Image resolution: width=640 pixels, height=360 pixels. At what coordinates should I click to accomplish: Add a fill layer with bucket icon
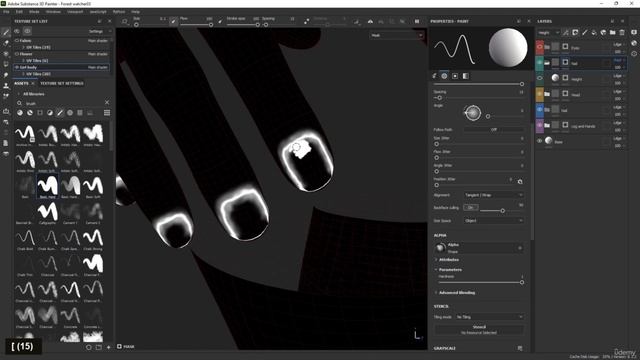(x=594, y=32)
